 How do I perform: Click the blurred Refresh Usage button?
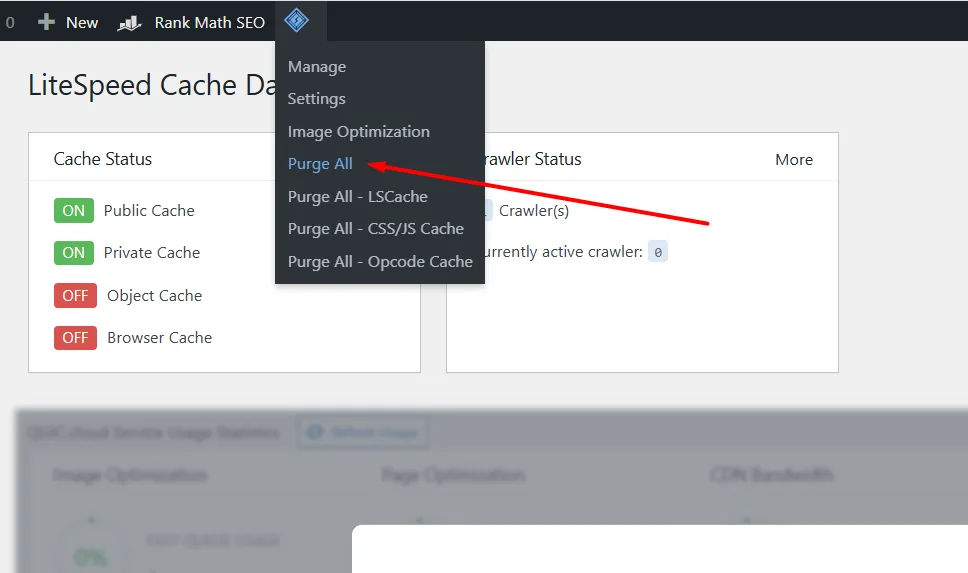pyautogui.click(x=364, y=432)
